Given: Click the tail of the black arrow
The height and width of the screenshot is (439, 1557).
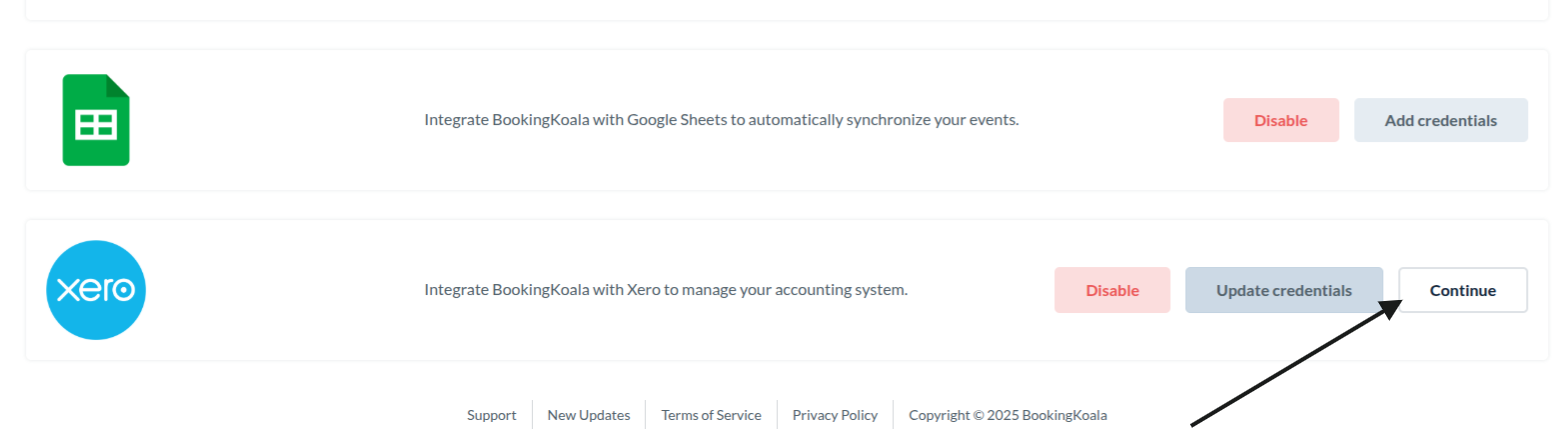Looking at the screenshot, I should (1192, 426).
